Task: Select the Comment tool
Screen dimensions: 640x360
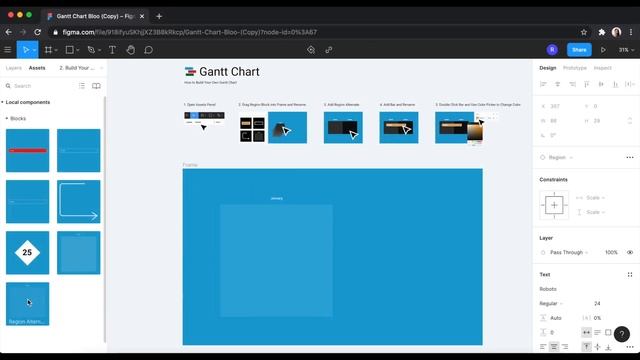Action: (149, 50)
